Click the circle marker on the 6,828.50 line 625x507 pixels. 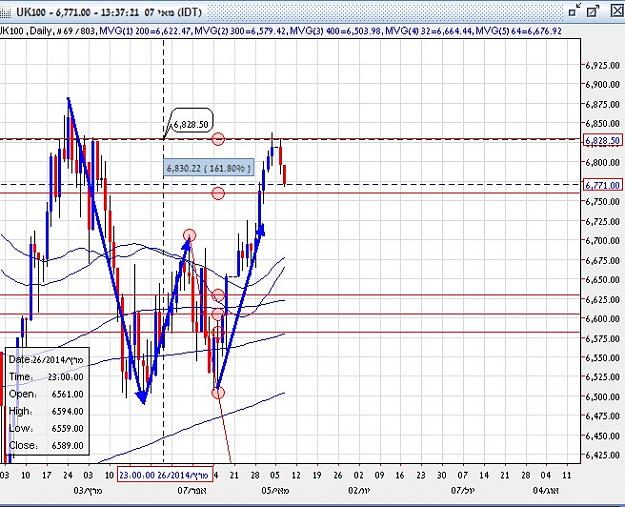(x=218, y=139)
